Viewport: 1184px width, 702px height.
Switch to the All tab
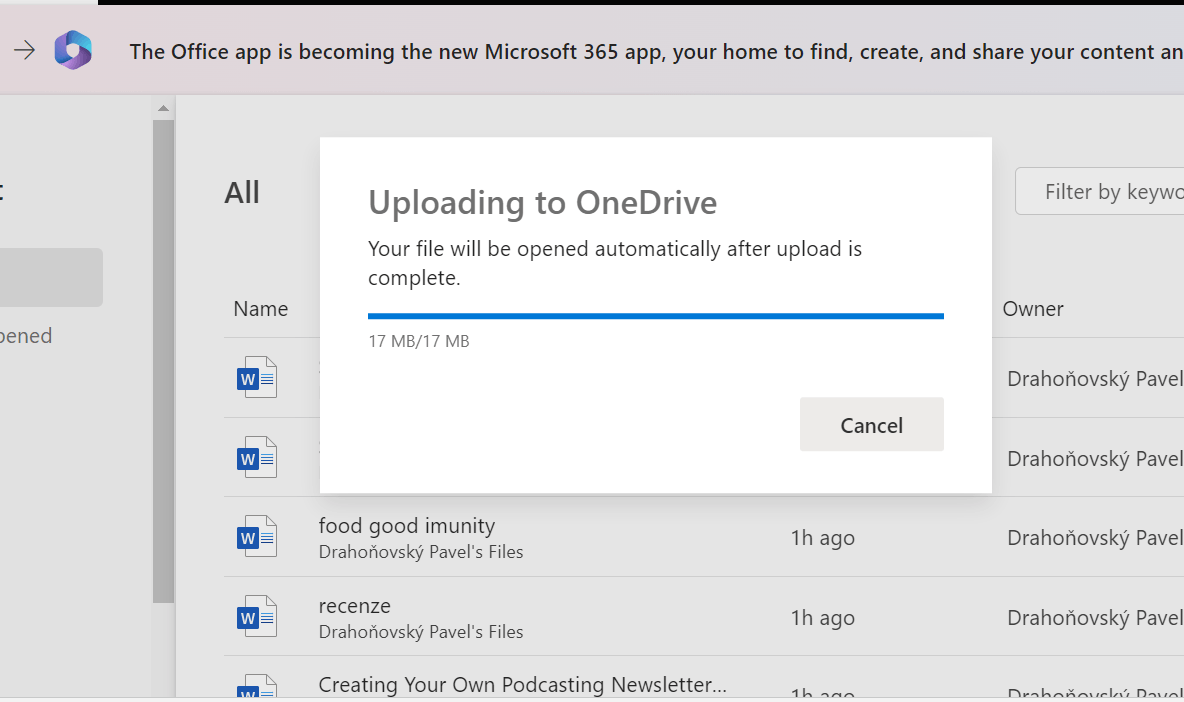click(x=242, y=191)
